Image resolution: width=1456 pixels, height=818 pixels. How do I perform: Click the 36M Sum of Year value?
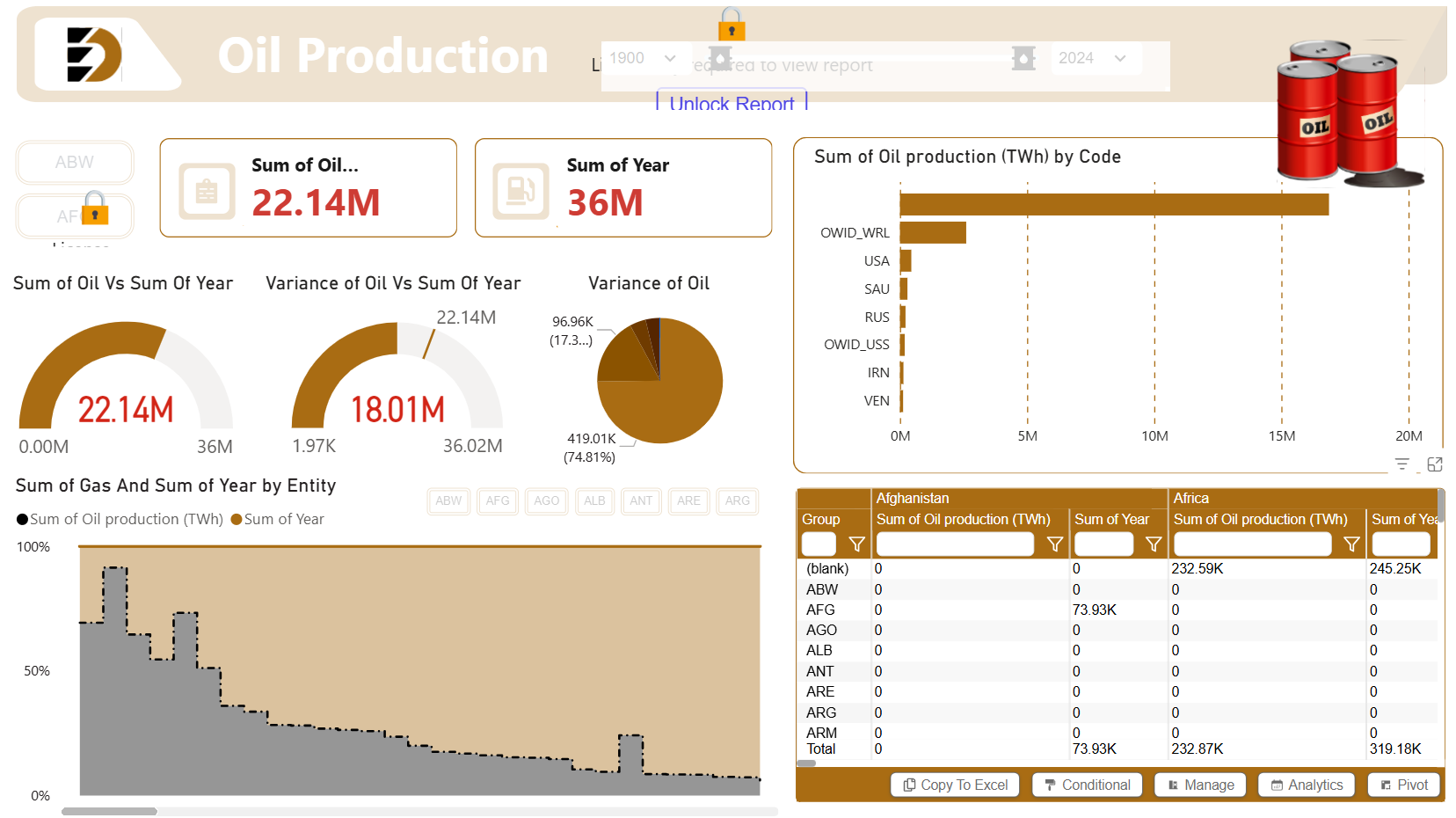pyautogui.click(x=605, y=203)
